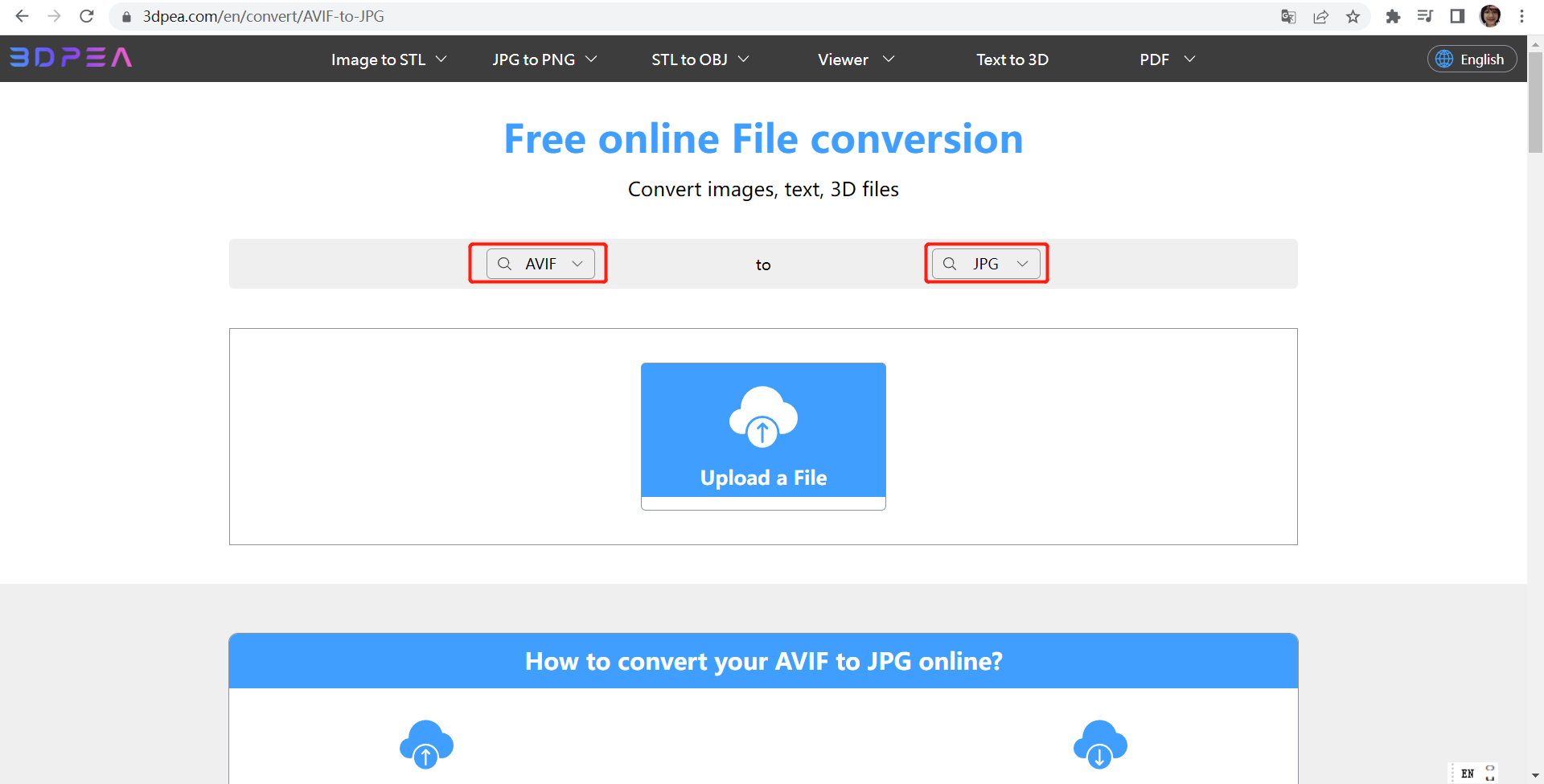Open the browser extensions puzzle icon

[x=1393, y=16]
